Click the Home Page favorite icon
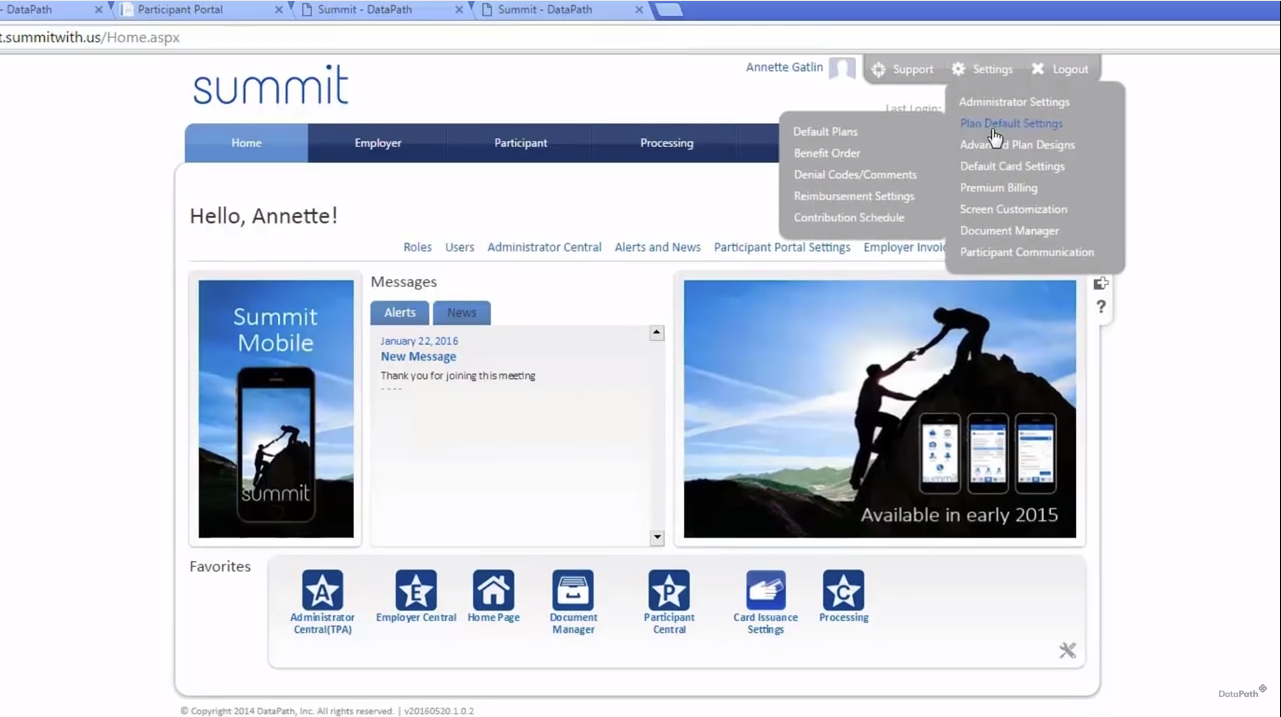Image resolution: width=1281 pixels, height=717 pixels. pos(493,590)
